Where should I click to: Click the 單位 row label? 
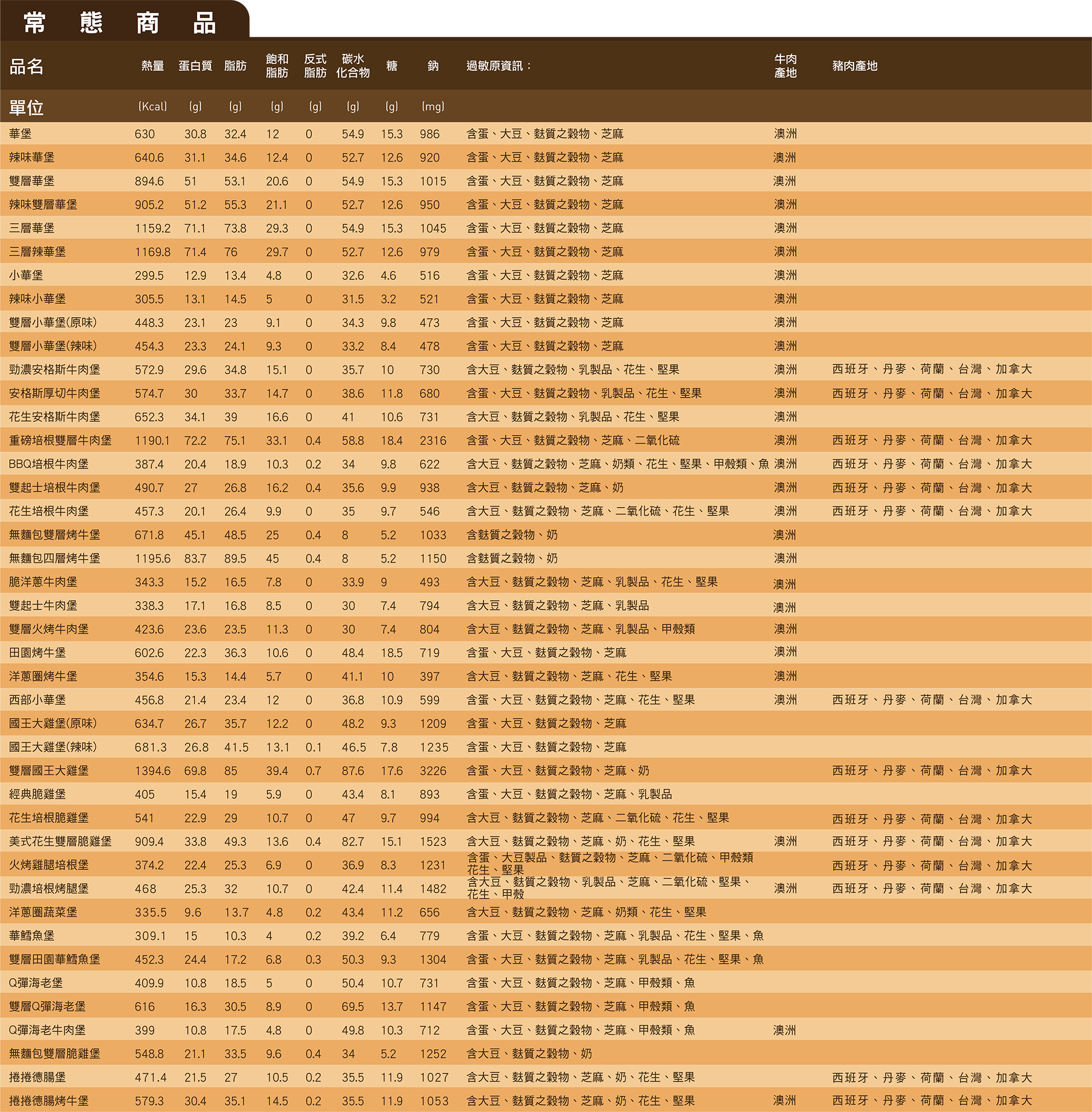click(26, 107)
